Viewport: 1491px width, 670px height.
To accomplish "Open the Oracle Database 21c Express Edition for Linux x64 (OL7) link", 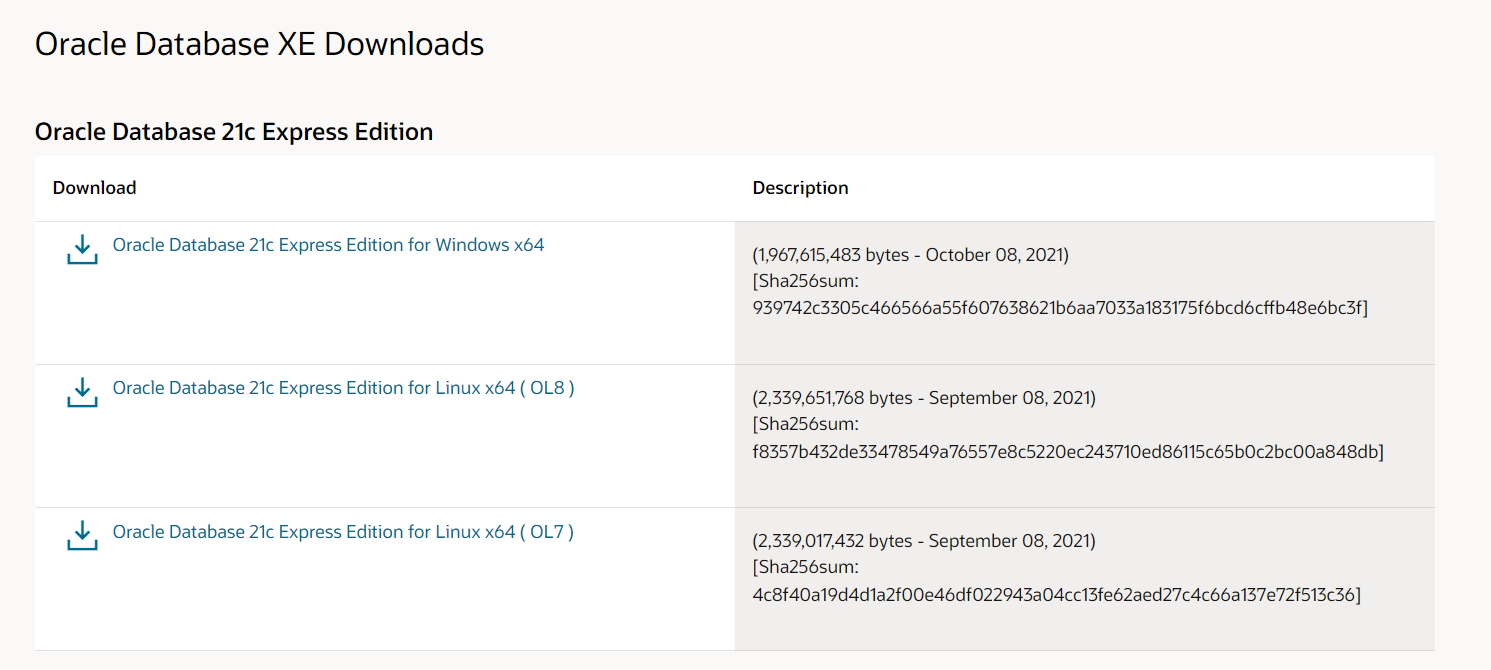I will [x=343, y=531].
